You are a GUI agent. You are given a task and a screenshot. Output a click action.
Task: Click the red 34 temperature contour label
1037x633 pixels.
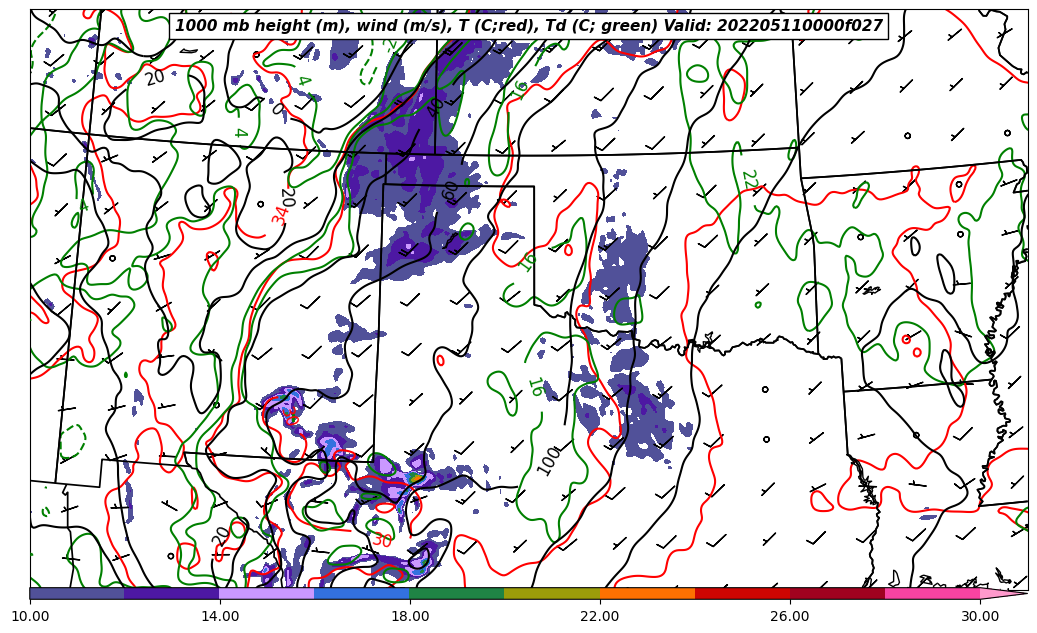280,214
